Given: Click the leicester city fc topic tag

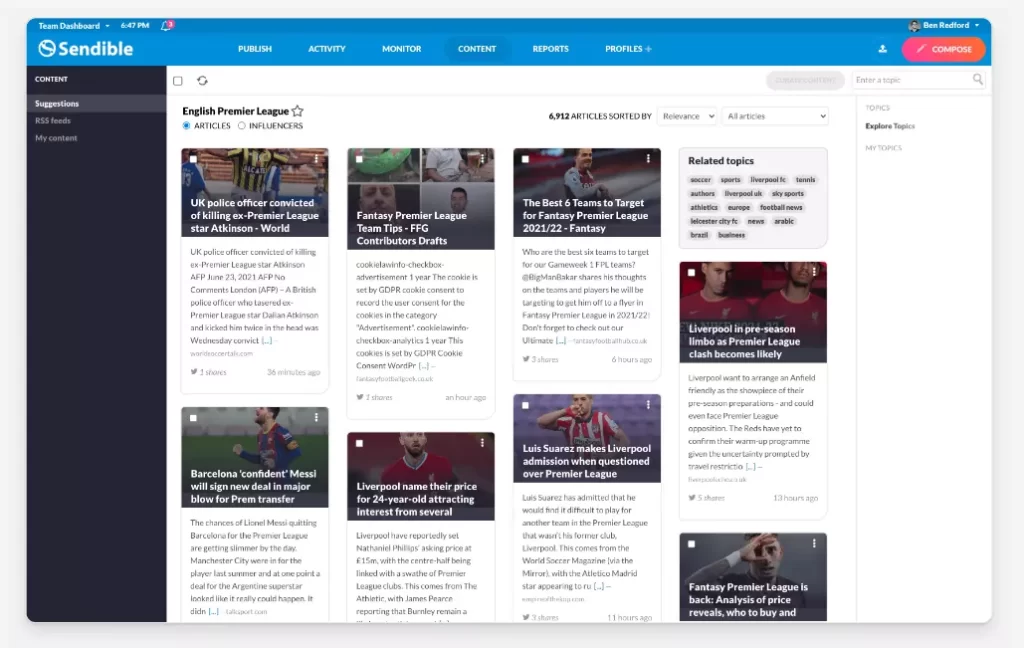Looking at the screenshot, I should 714,221.
